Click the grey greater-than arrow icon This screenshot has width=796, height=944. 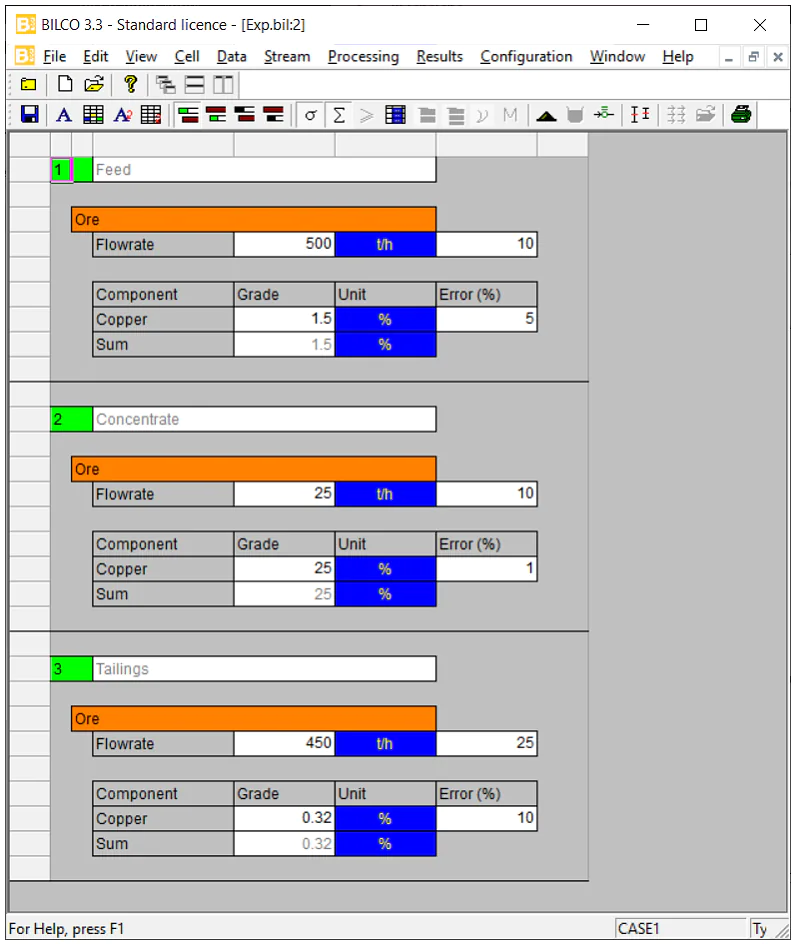367,114
